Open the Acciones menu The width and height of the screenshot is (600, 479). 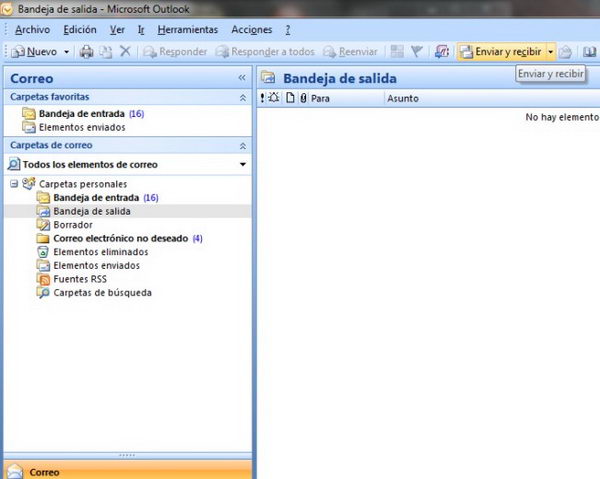pyautogui.click(x=251, y=30)
